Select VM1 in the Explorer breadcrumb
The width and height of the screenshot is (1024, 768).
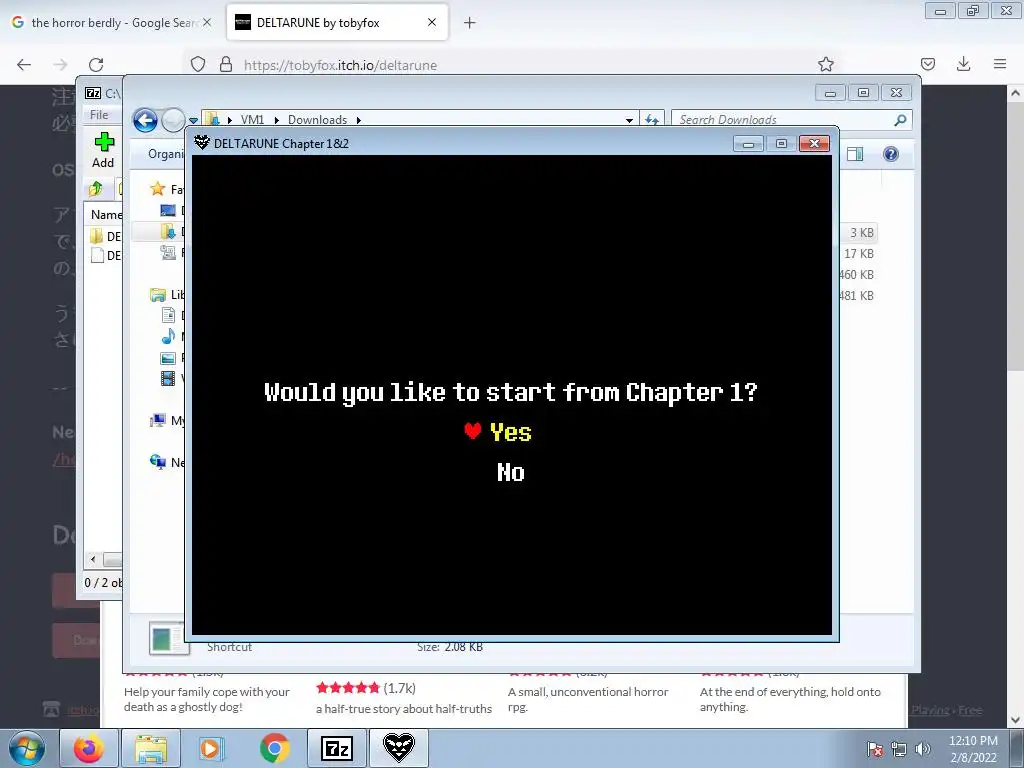point(252,120)
